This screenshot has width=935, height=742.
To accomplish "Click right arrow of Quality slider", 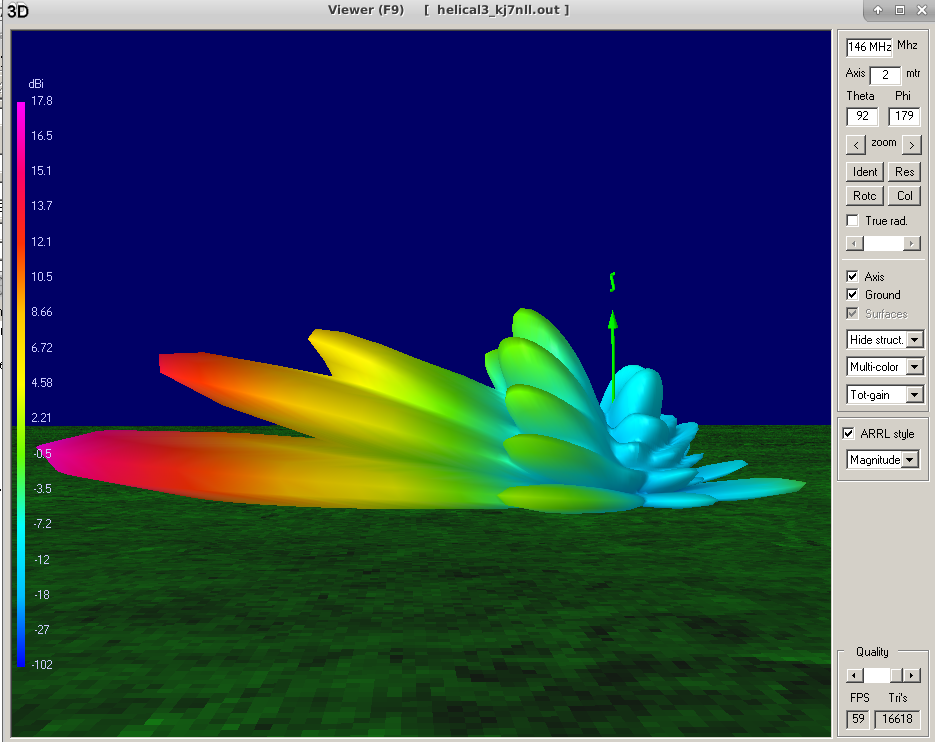I will pos(912,675).
